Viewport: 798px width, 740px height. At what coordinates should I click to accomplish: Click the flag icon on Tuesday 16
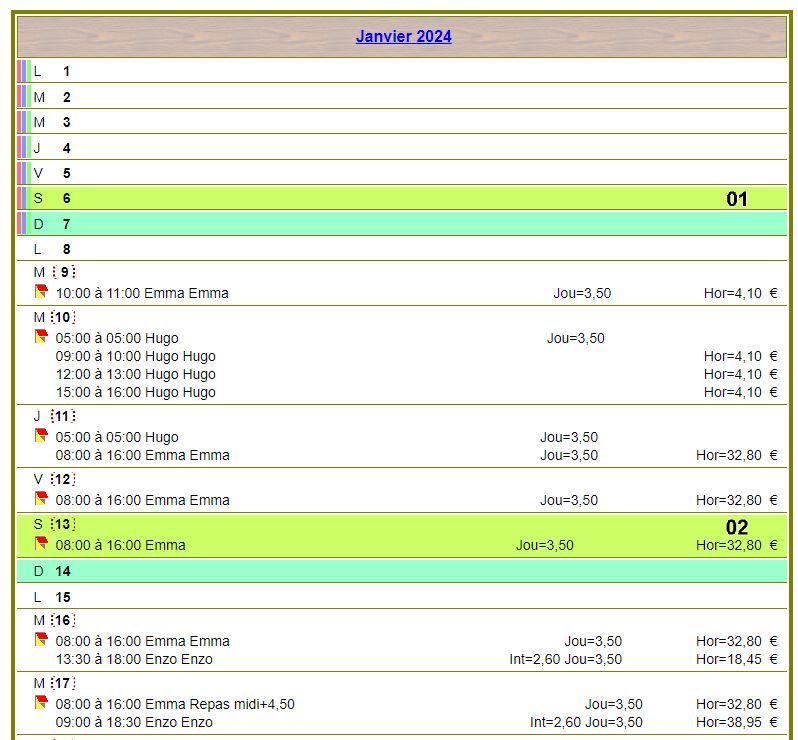(41, 640)
